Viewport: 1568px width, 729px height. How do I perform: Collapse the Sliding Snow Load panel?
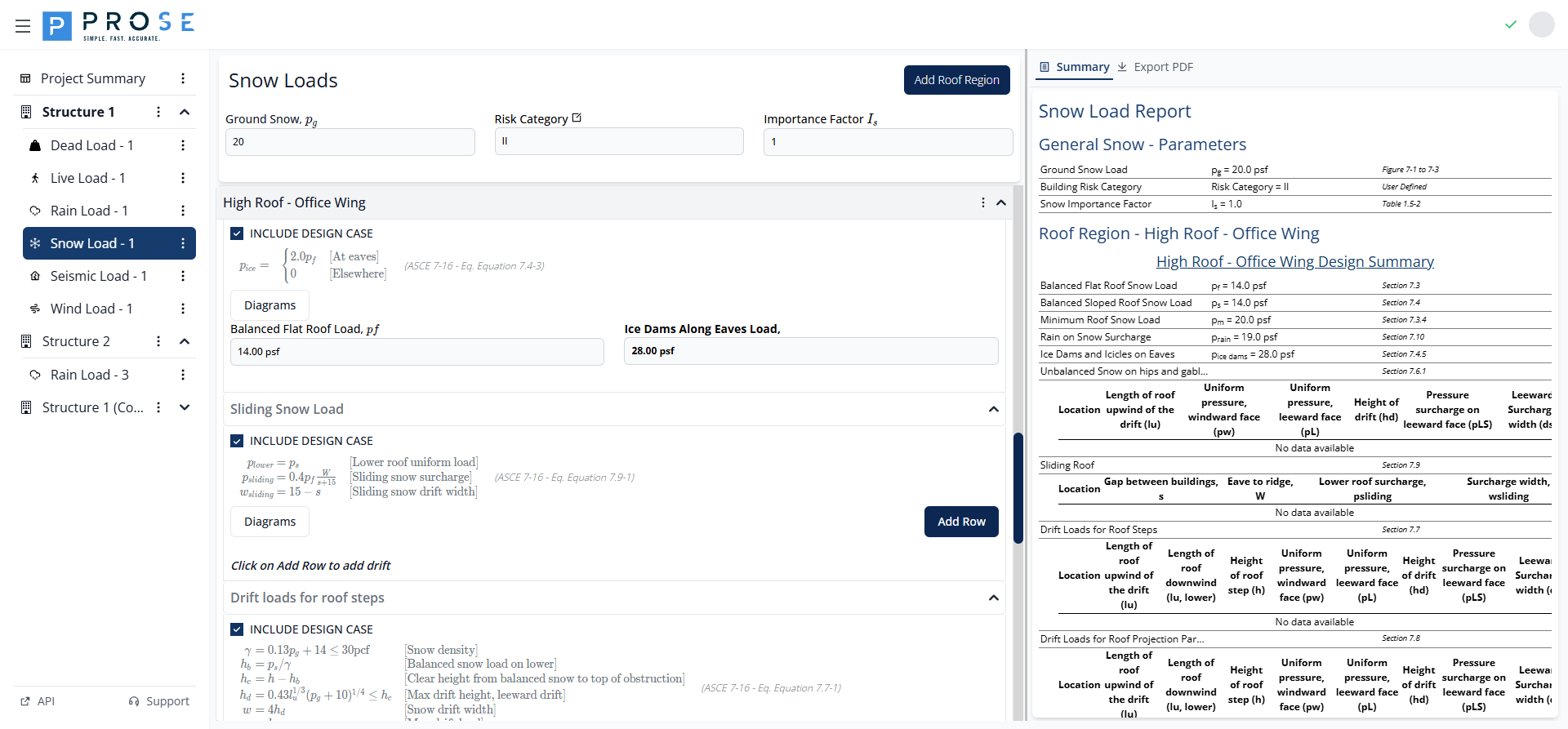click(993, 409)
